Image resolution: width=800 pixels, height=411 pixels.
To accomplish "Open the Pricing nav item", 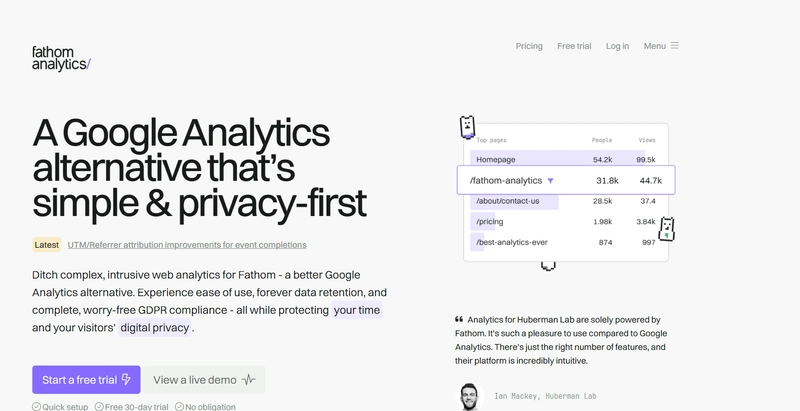I will (529, 46).
